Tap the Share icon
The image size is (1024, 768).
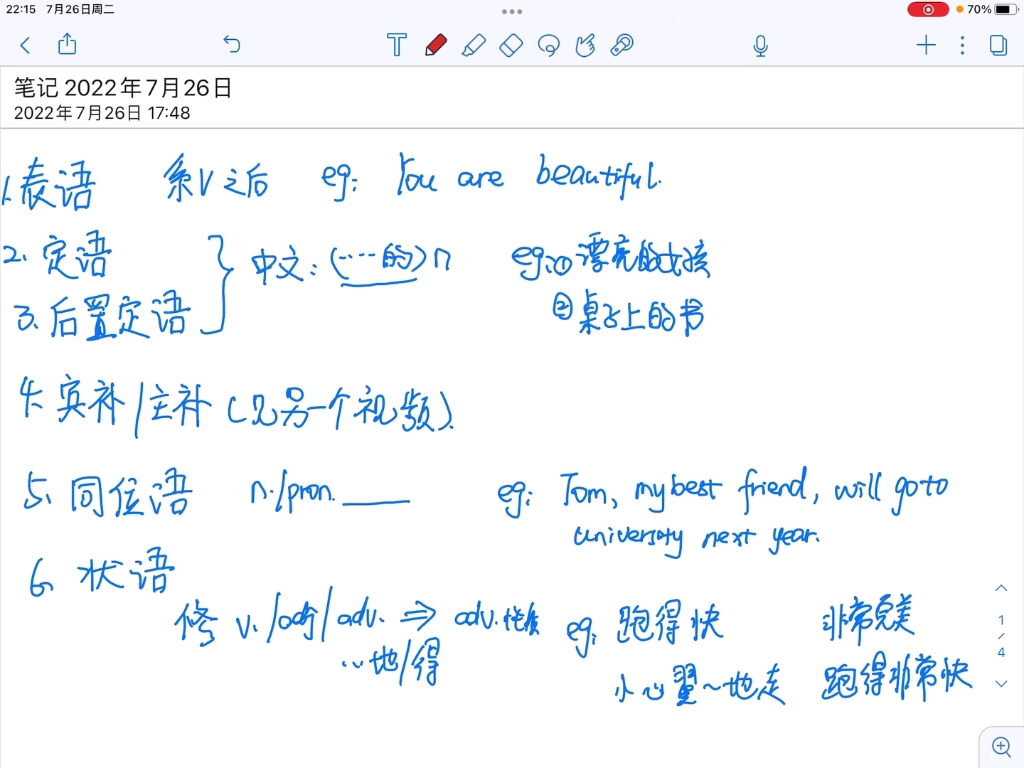click(x=66, y=45)
